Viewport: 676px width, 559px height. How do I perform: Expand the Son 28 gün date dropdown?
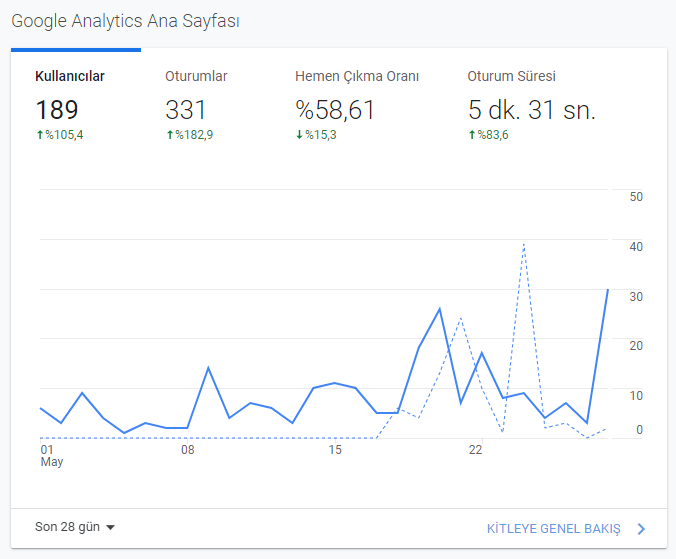75,527
